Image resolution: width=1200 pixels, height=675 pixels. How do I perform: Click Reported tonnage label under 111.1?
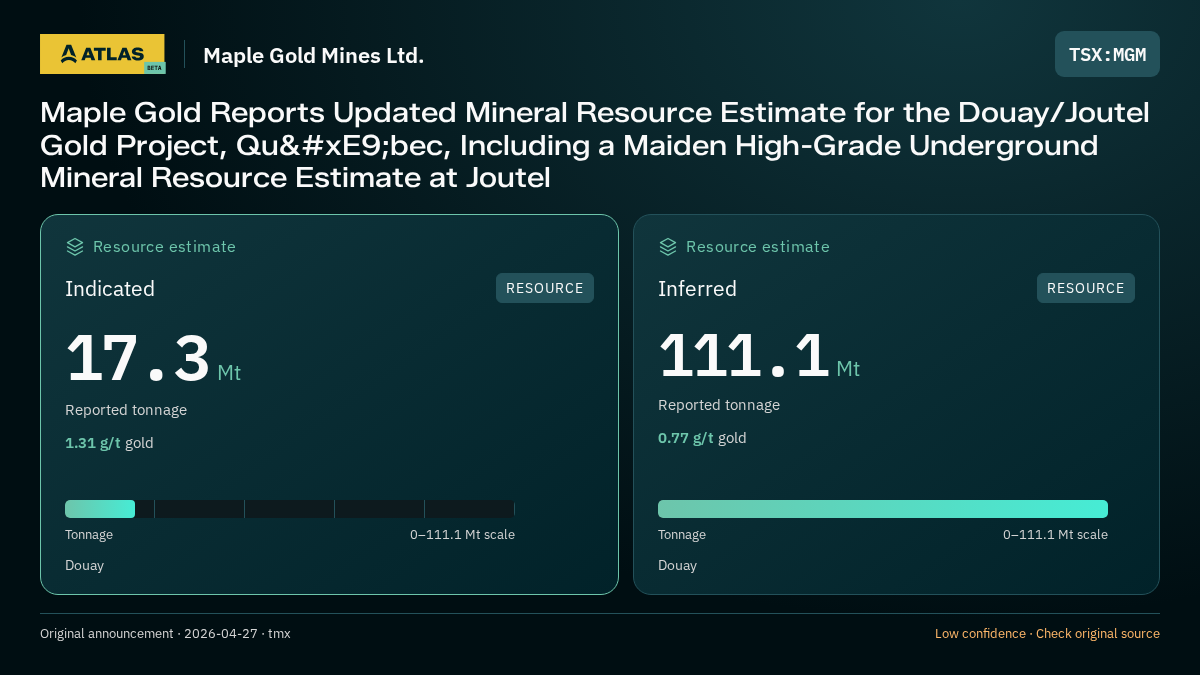(x=719, y=405)
